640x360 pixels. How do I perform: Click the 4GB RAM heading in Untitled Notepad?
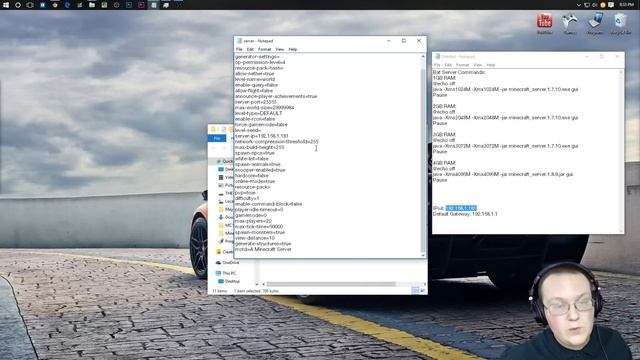[x=444, y=163]
